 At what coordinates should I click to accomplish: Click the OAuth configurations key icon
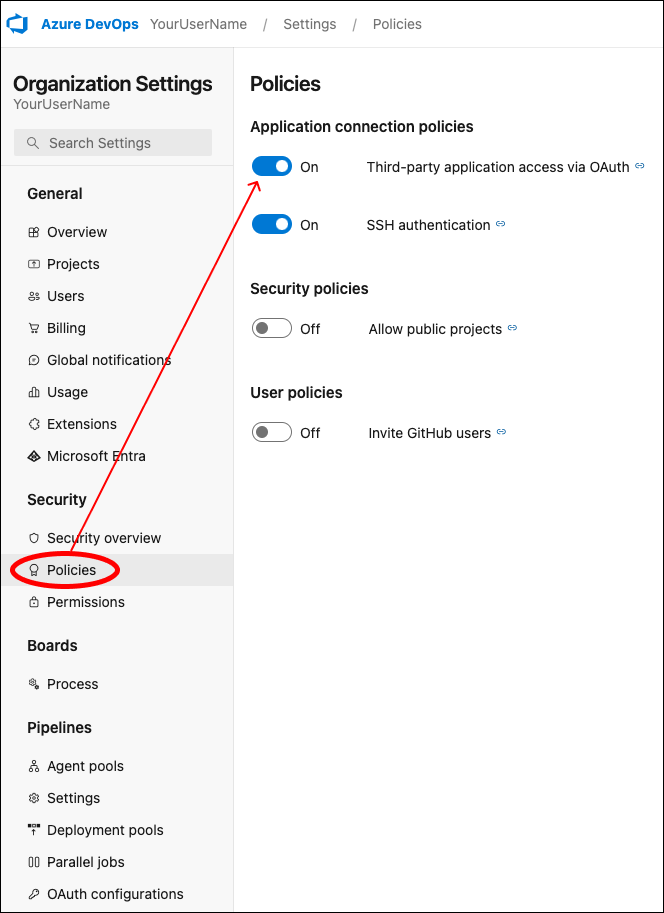point(34,894)
